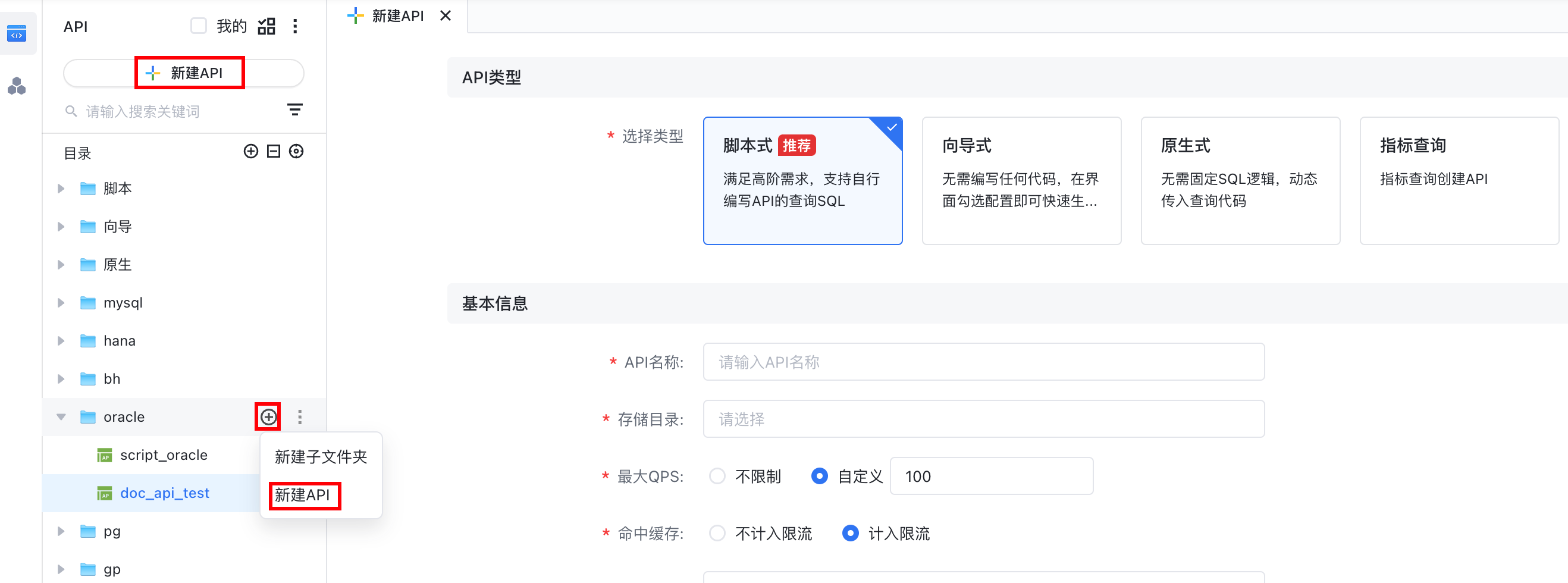Viewport: 1568px width, 583px height.
Task: Expand the 脚本 folder
Action: [x=61, y=189]
